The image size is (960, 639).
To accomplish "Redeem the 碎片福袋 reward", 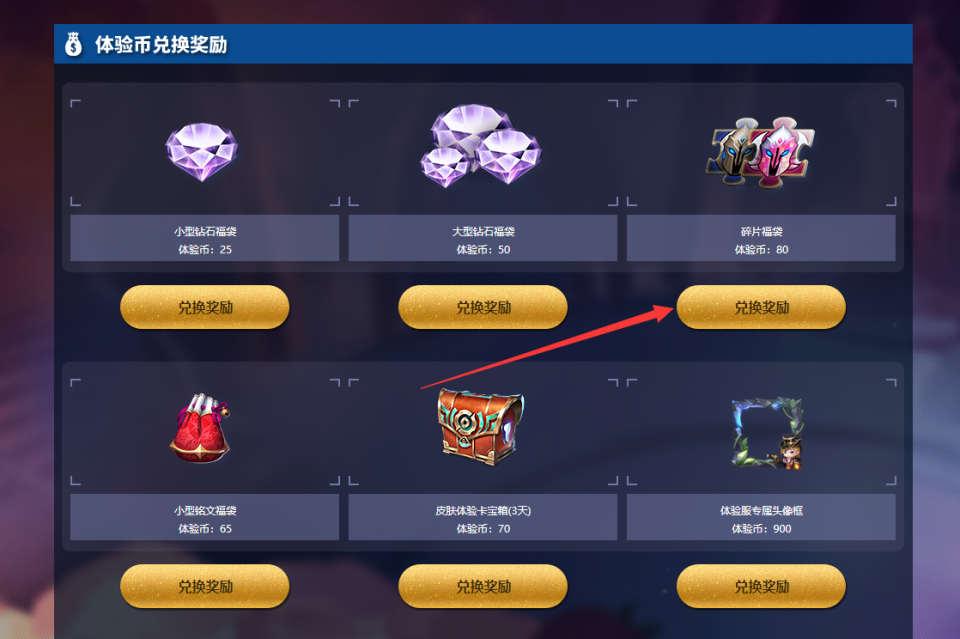I will [x=761, y=307].
